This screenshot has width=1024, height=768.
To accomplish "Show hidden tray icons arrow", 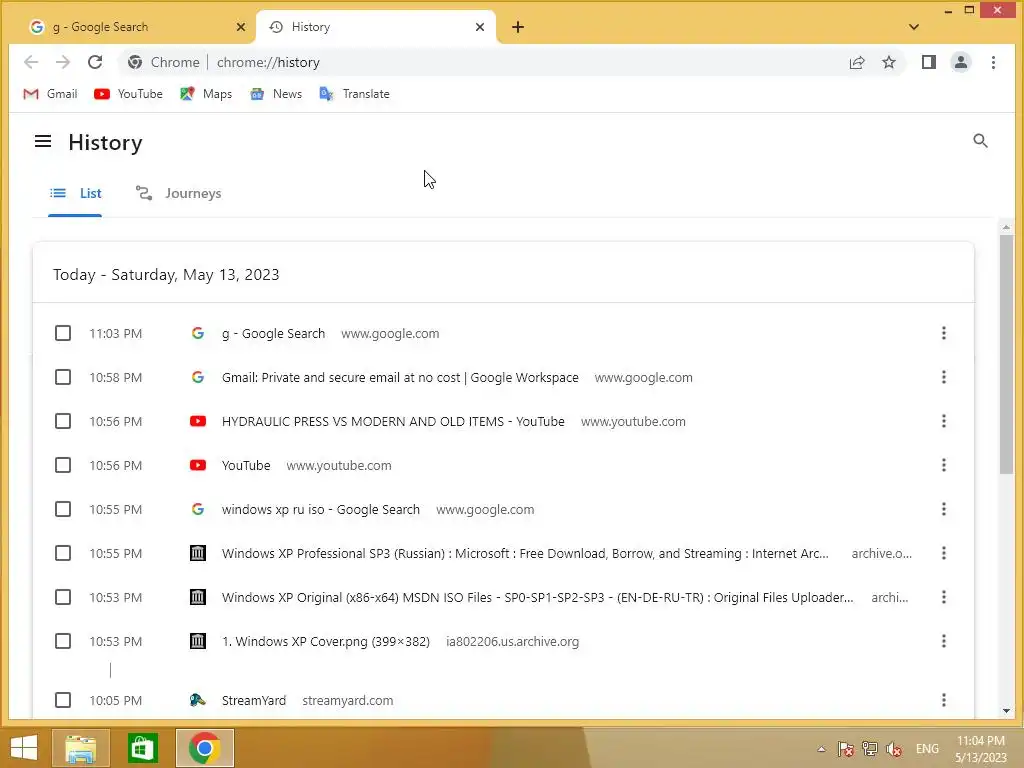I will point(822,749).
